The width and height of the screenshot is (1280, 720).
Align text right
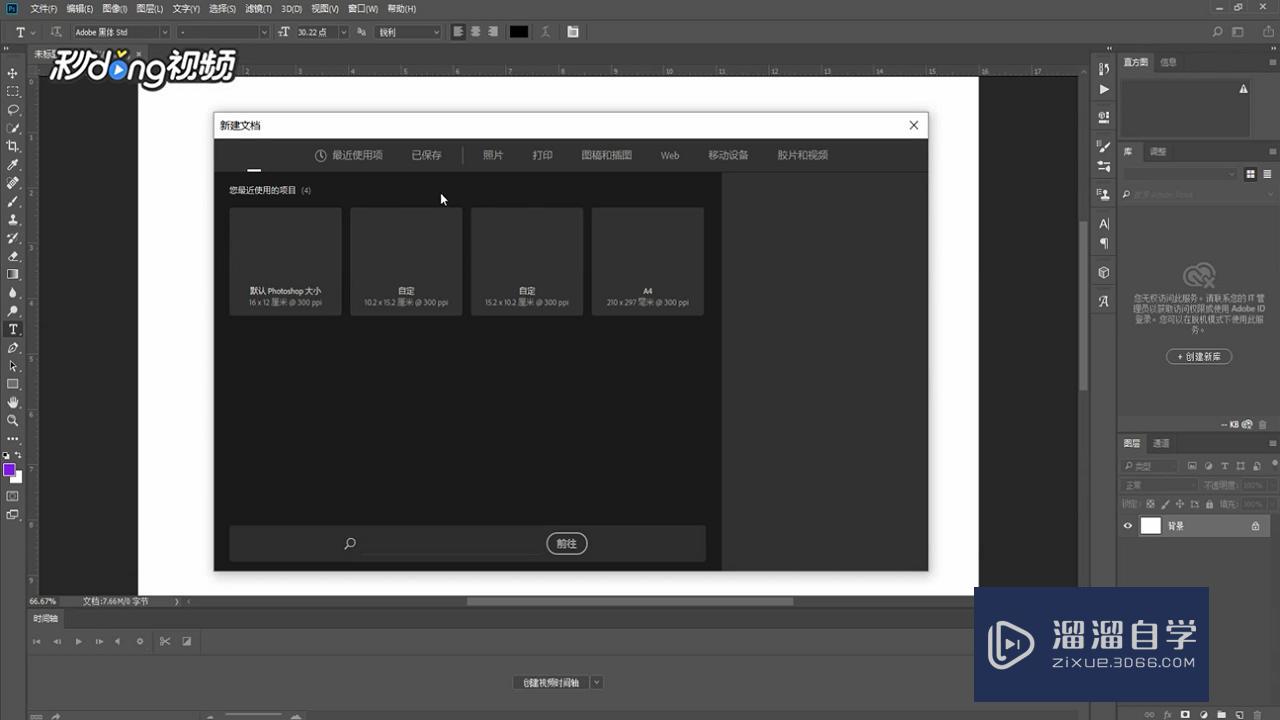point(492,32)
